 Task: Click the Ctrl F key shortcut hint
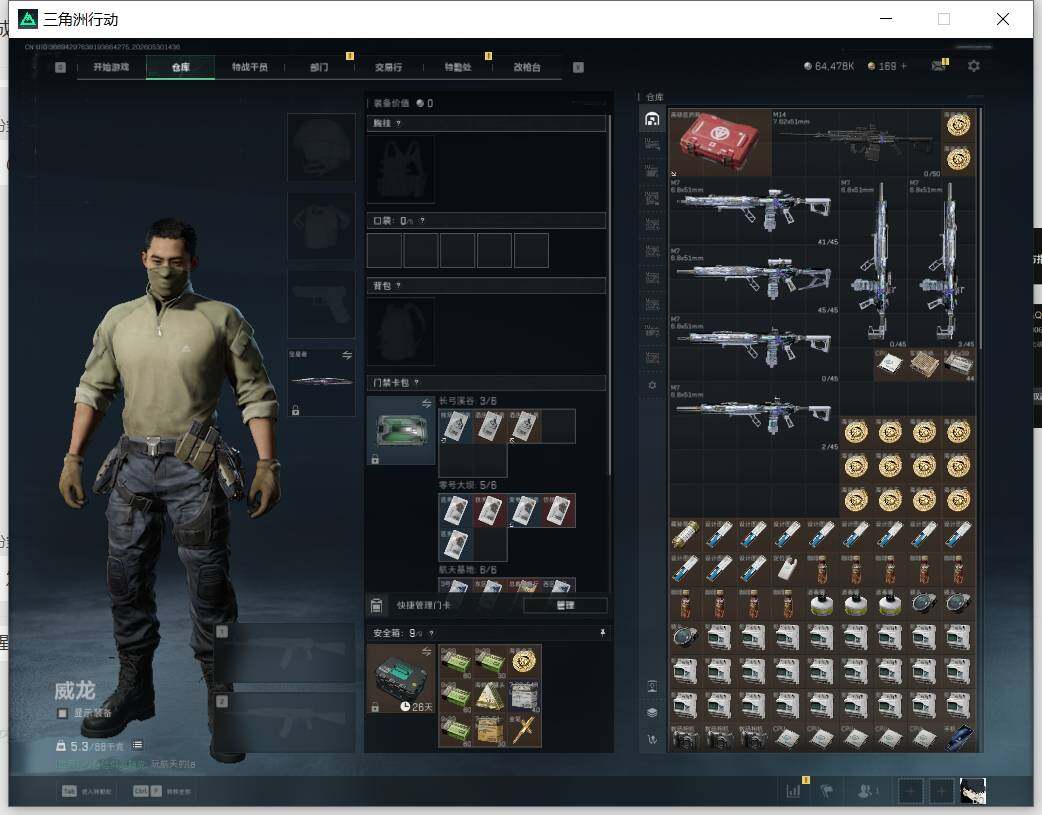162,791
